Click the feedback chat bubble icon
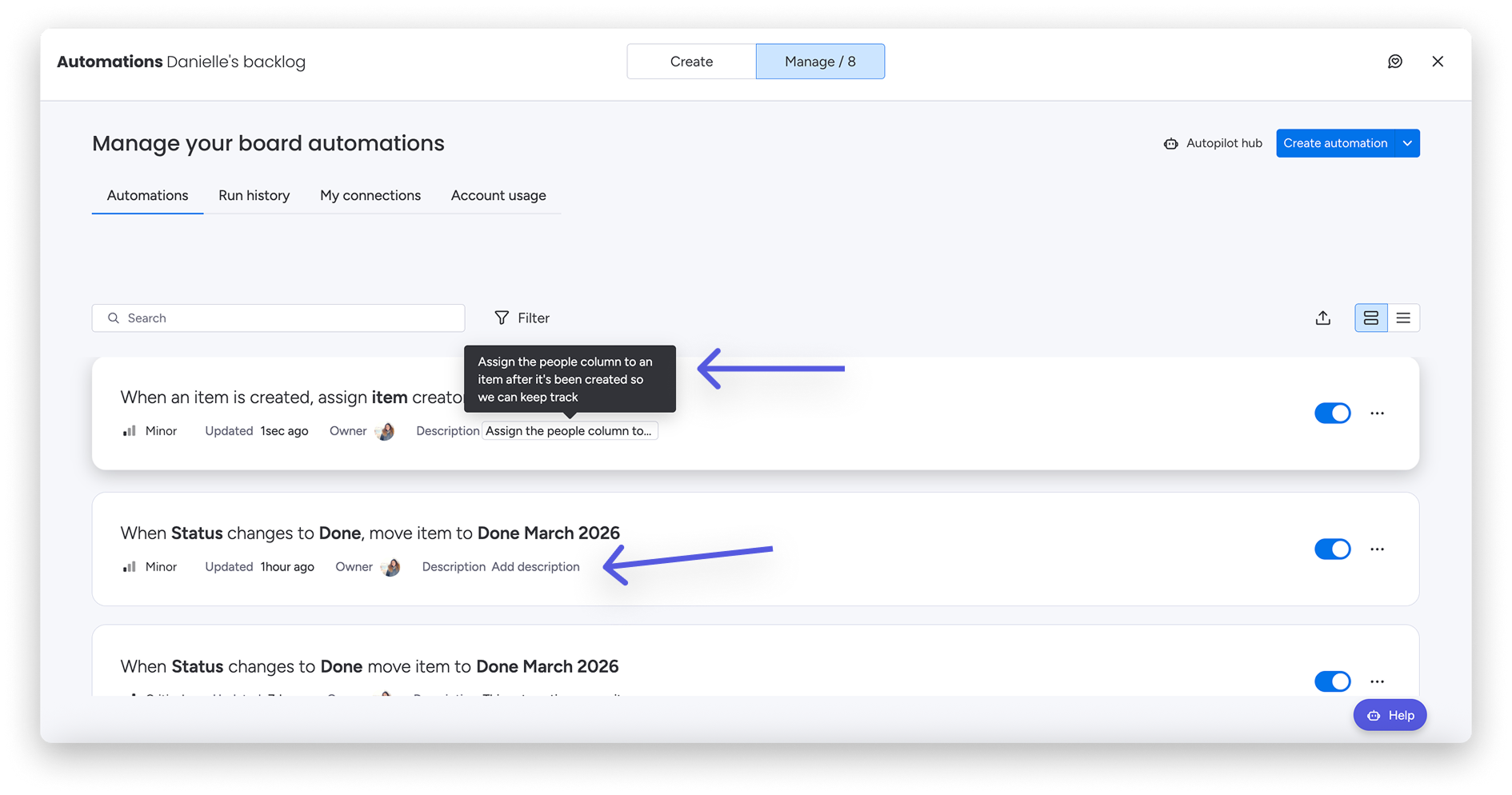This screenshot has width=1512, height=795. tap(1394, 62)
